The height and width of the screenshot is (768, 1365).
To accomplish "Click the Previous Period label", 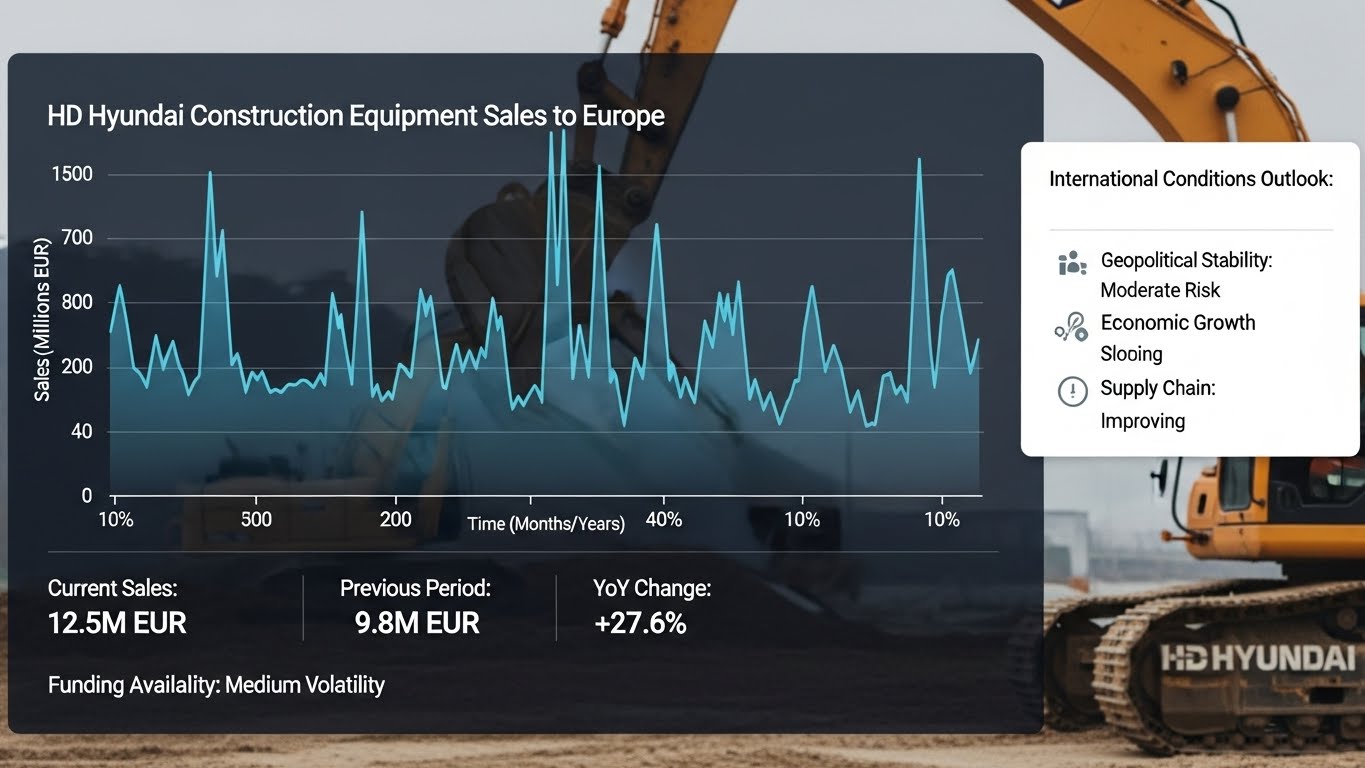I will click(x=415, y=588).
